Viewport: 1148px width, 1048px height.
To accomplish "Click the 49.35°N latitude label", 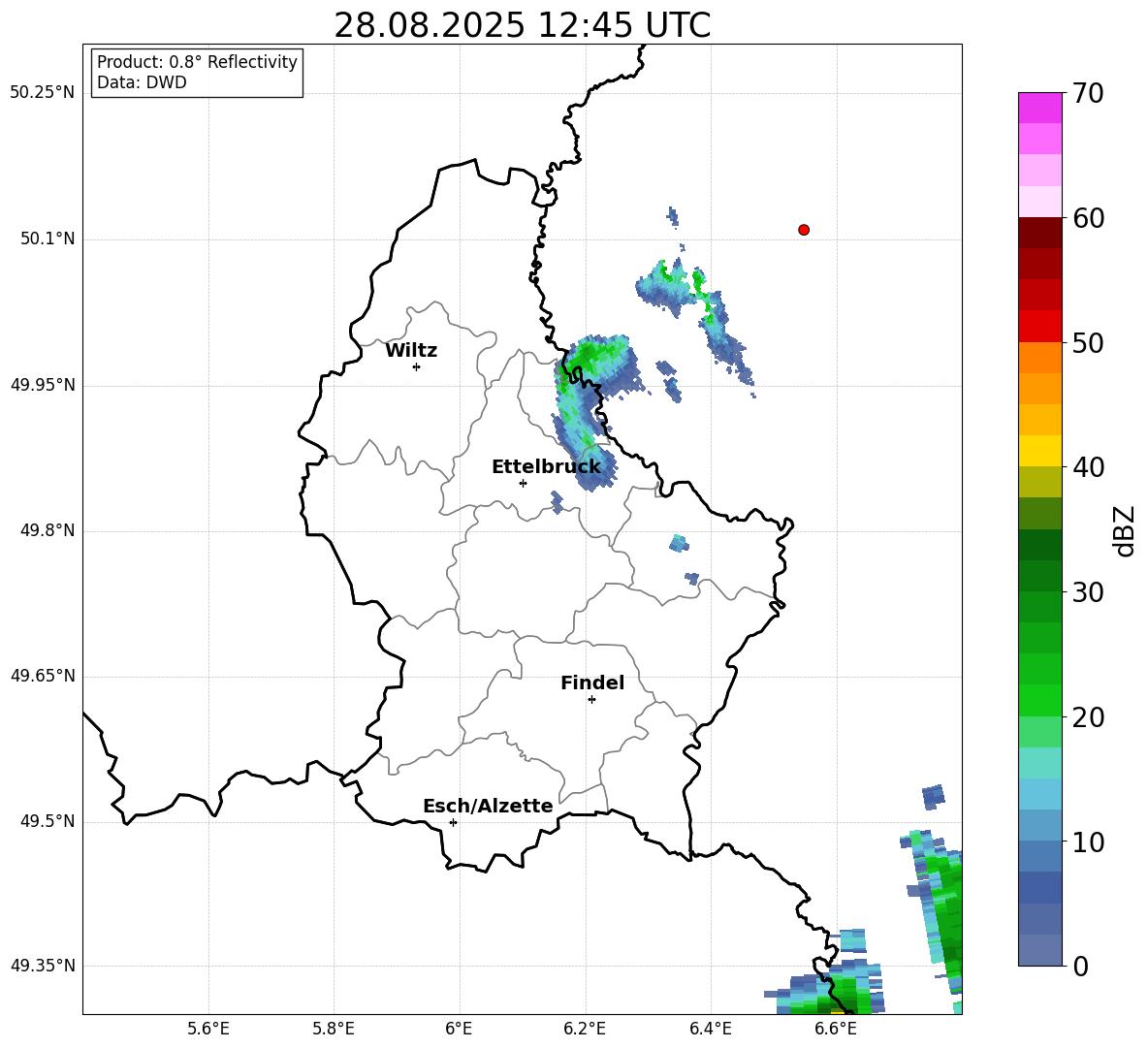I will (42, 966).
